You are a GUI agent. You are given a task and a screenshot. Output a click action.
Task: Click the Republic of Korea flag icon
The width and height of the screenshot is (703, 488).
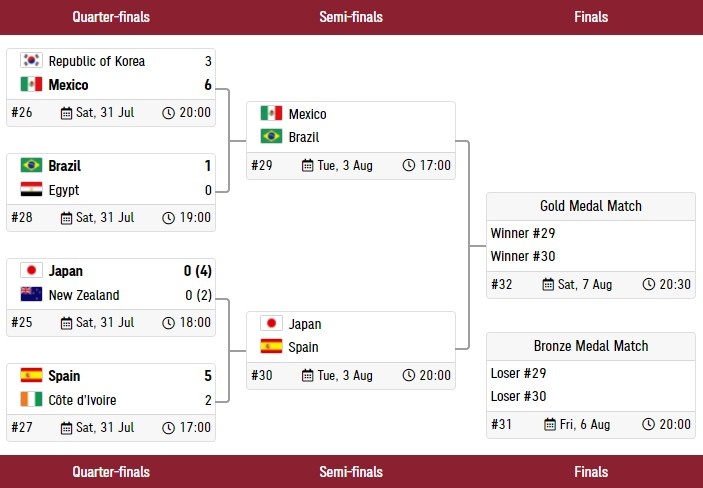pos(31,61)
